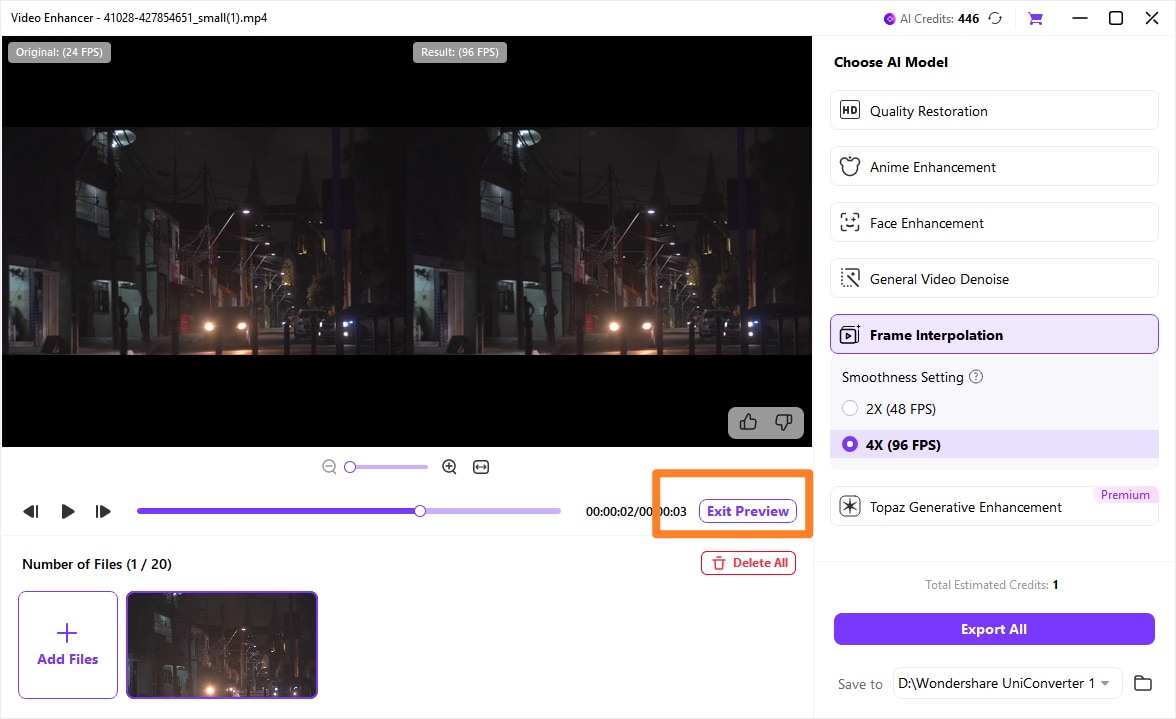Give thumbs up feedback on result
The width and height of the screenshot is (1176, 719).
coord(748,422)
